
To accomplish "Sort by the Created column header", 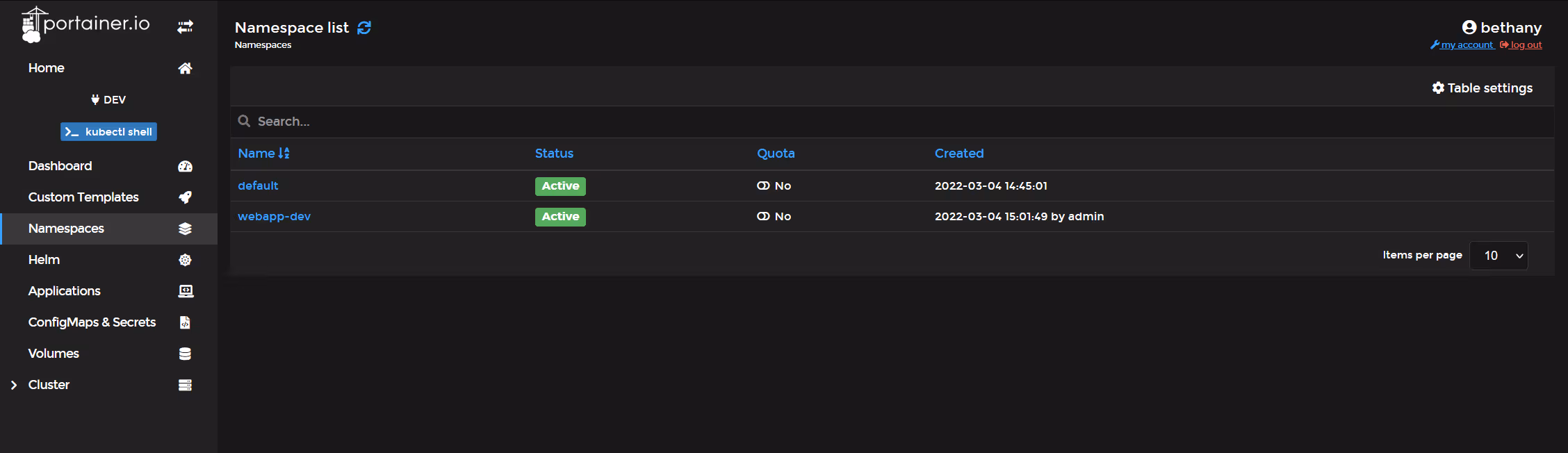I will pos(959,154).
